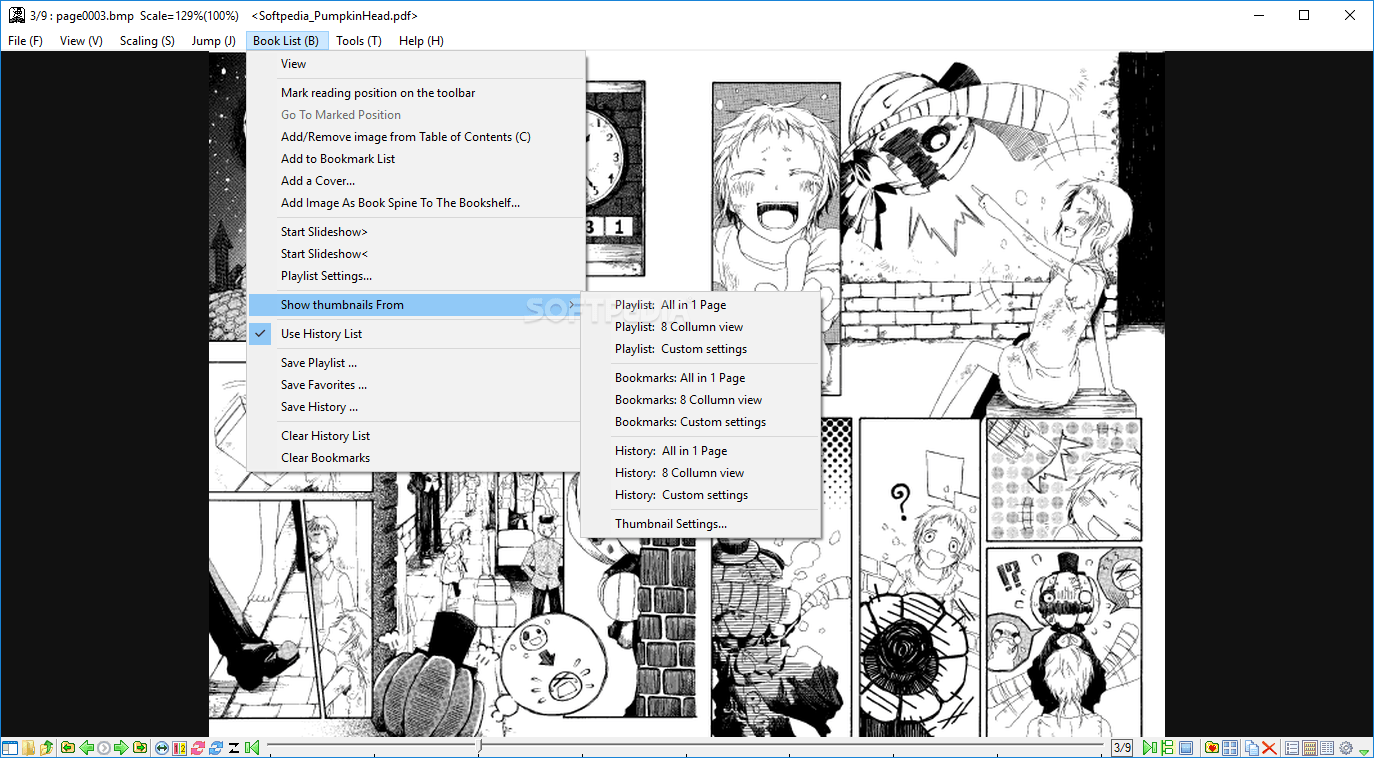
Task: Open the recent history dropdown between navigation arrows
Action: [x=103, y=747]
